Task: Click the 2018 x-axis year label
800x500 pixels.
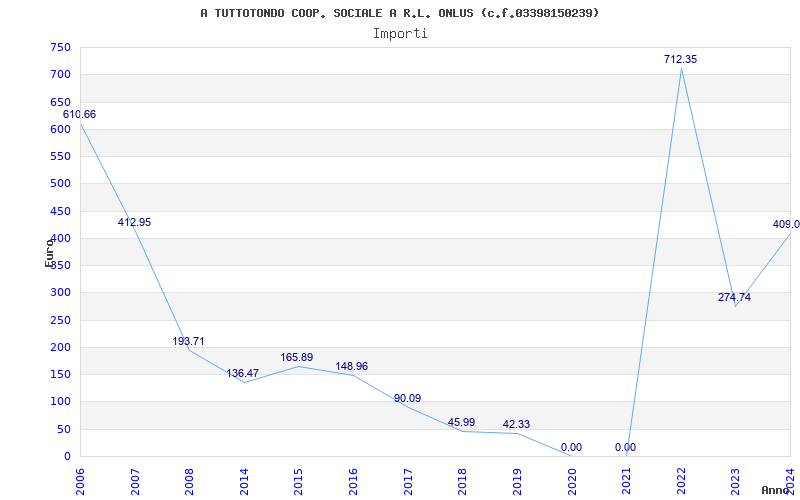Action: pyautogui.click(x=462, y=483)
